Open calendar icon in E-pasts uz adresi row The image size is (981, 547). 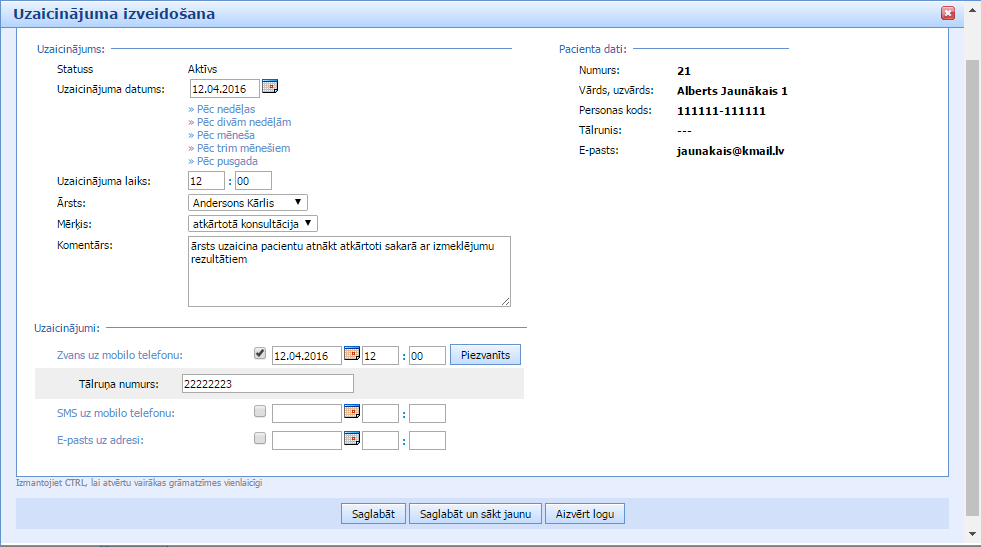[351, 439]
